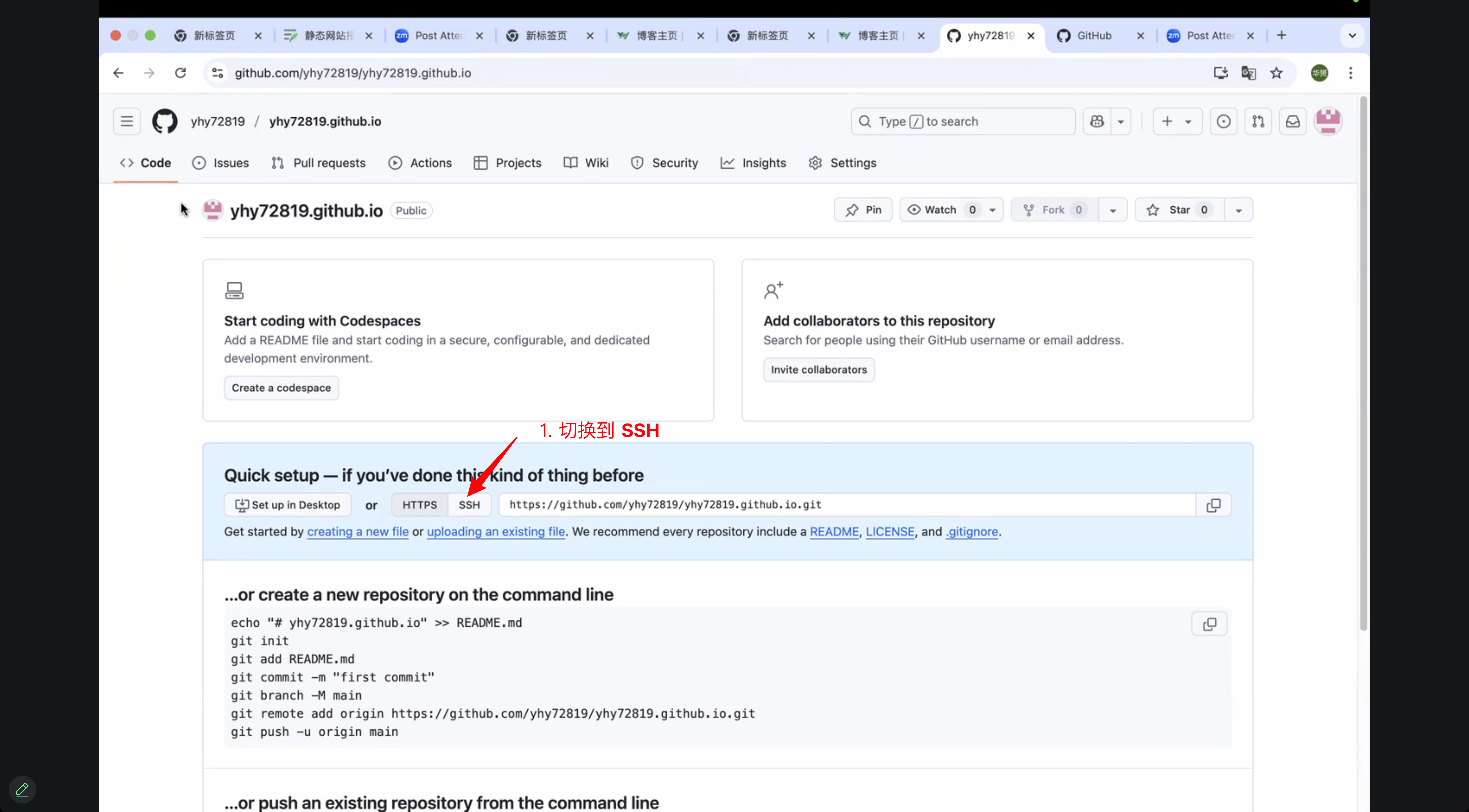
Task: Click Set up in Desktop button
Action: [x=287, y=505]
